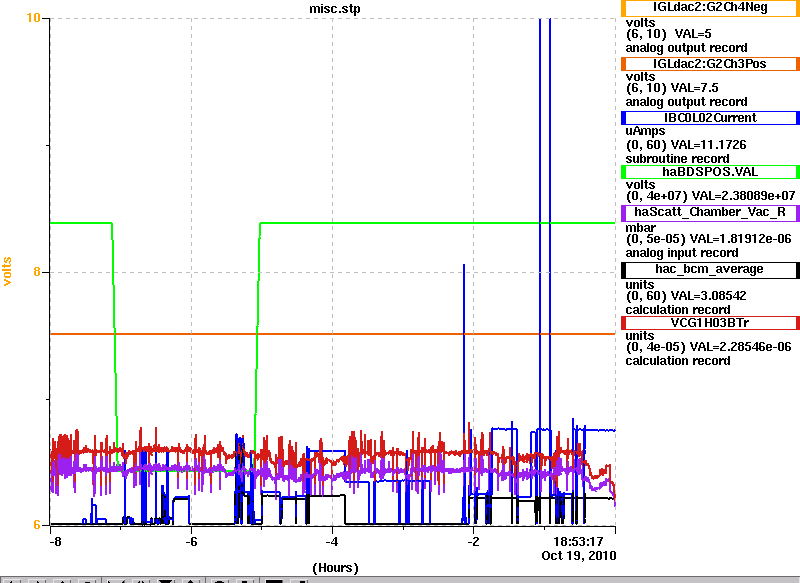Select the IGLdac2:G2Ch3Pos legend button

(x=710, y=64)
